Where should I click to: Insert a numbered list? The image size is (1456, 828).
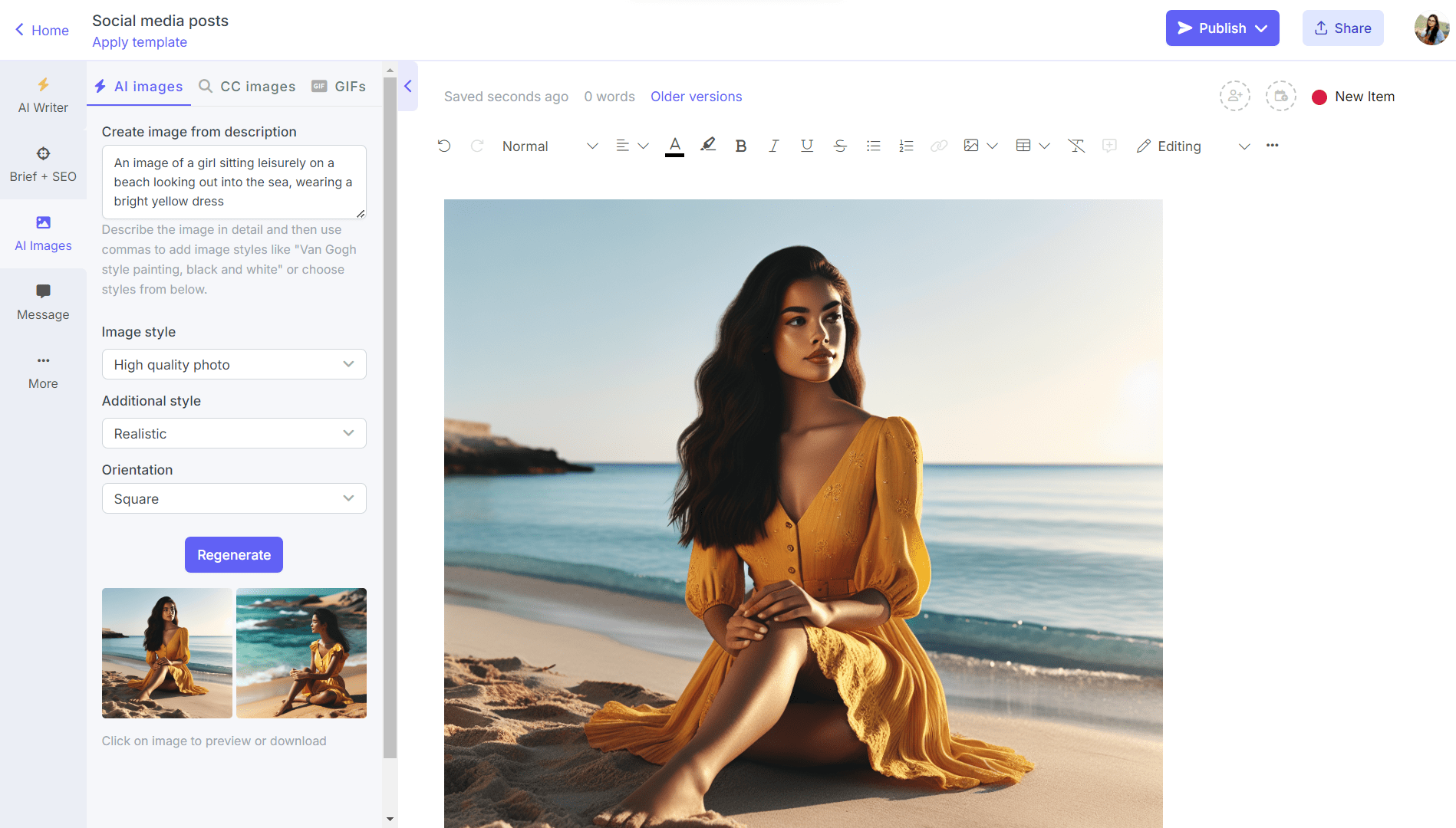pyautogui.click(x=906, y=146)
